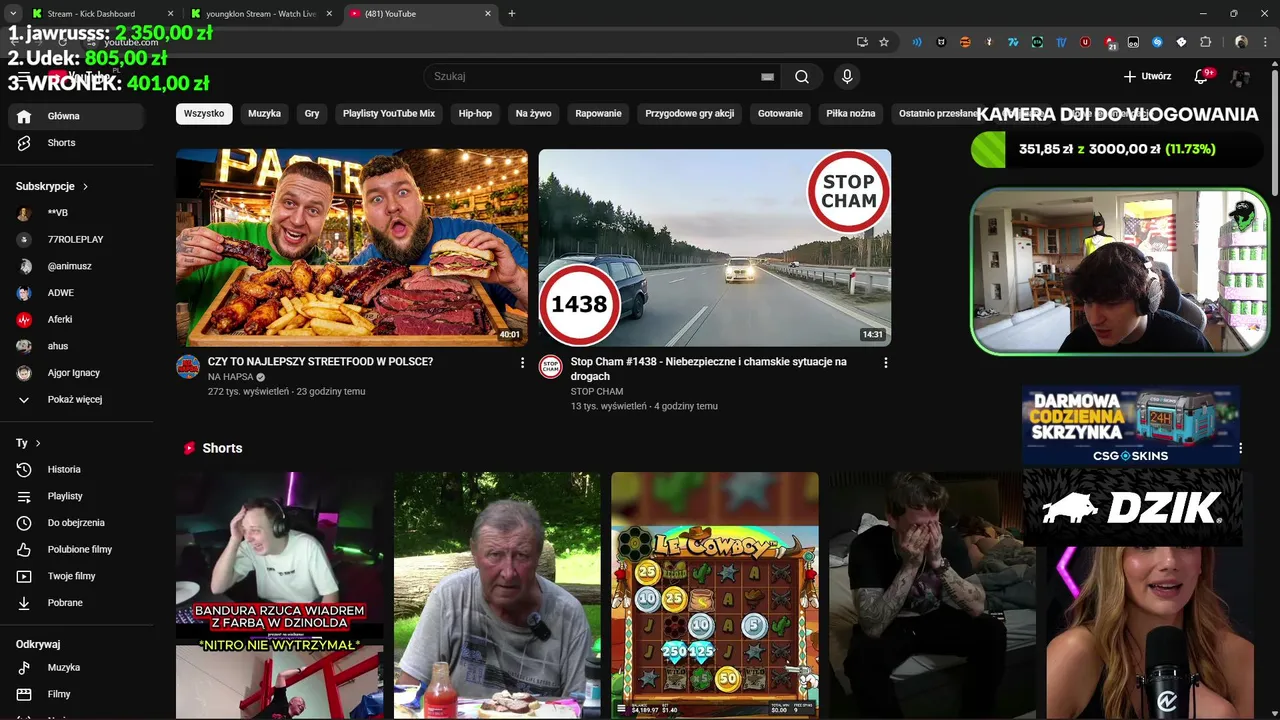Click the red uBlock extension icon
1280x720 pixels.
click(1085, 42)
